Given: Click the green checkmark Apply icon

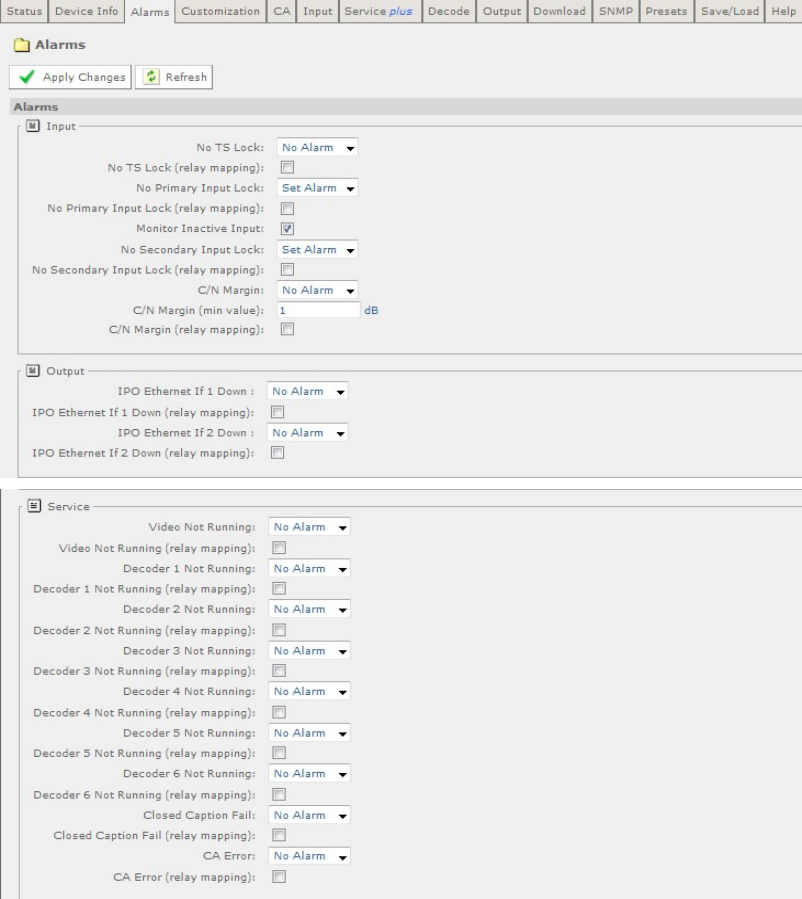Looking at the screenshot, I should tap(27, 77).
